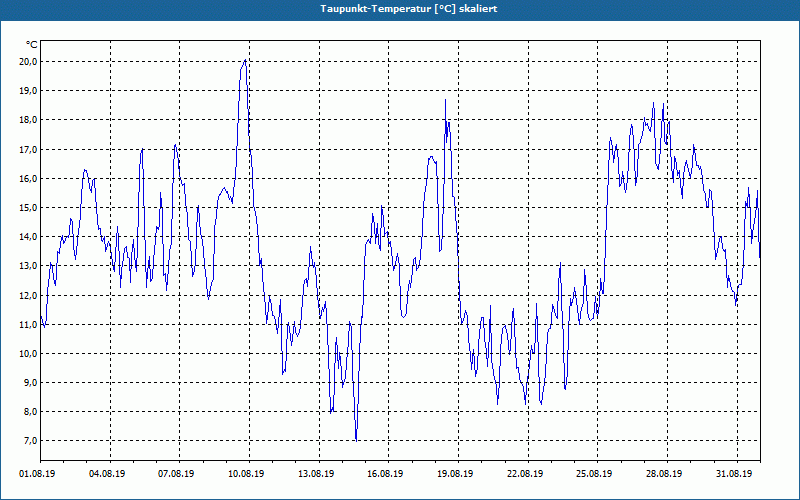800x500 pixels.
Task: Click the 25.08.19 date label
Action: [594, 474]
